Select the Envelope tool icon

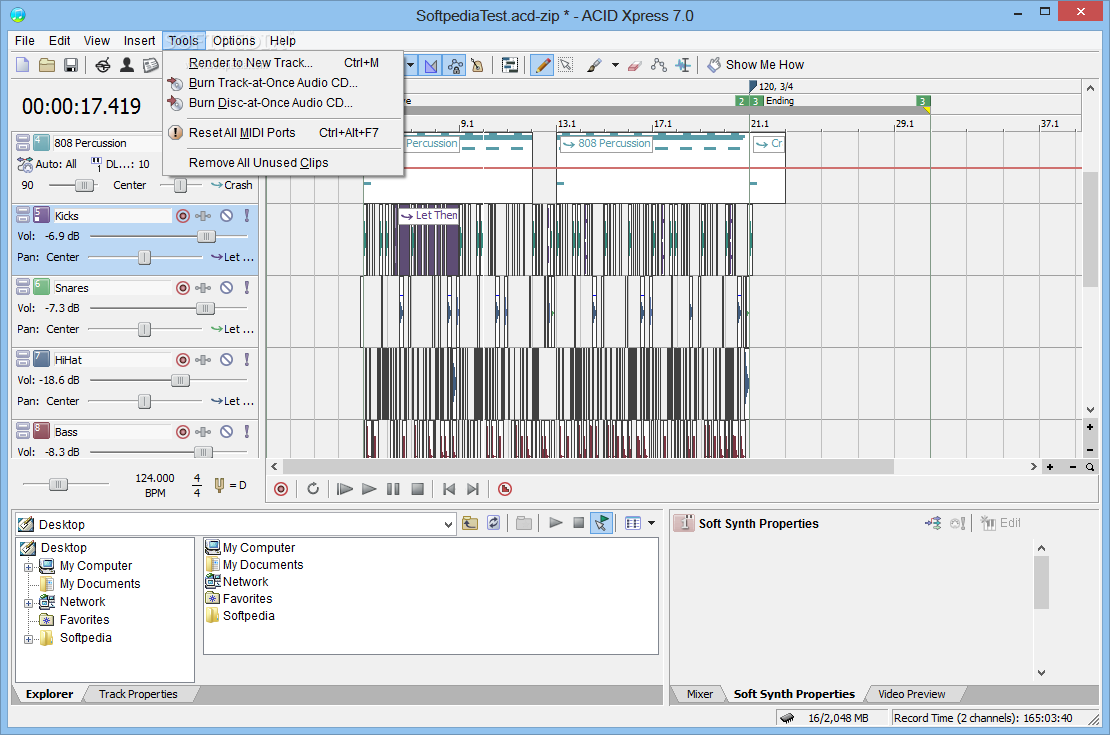tap(659, 65)
